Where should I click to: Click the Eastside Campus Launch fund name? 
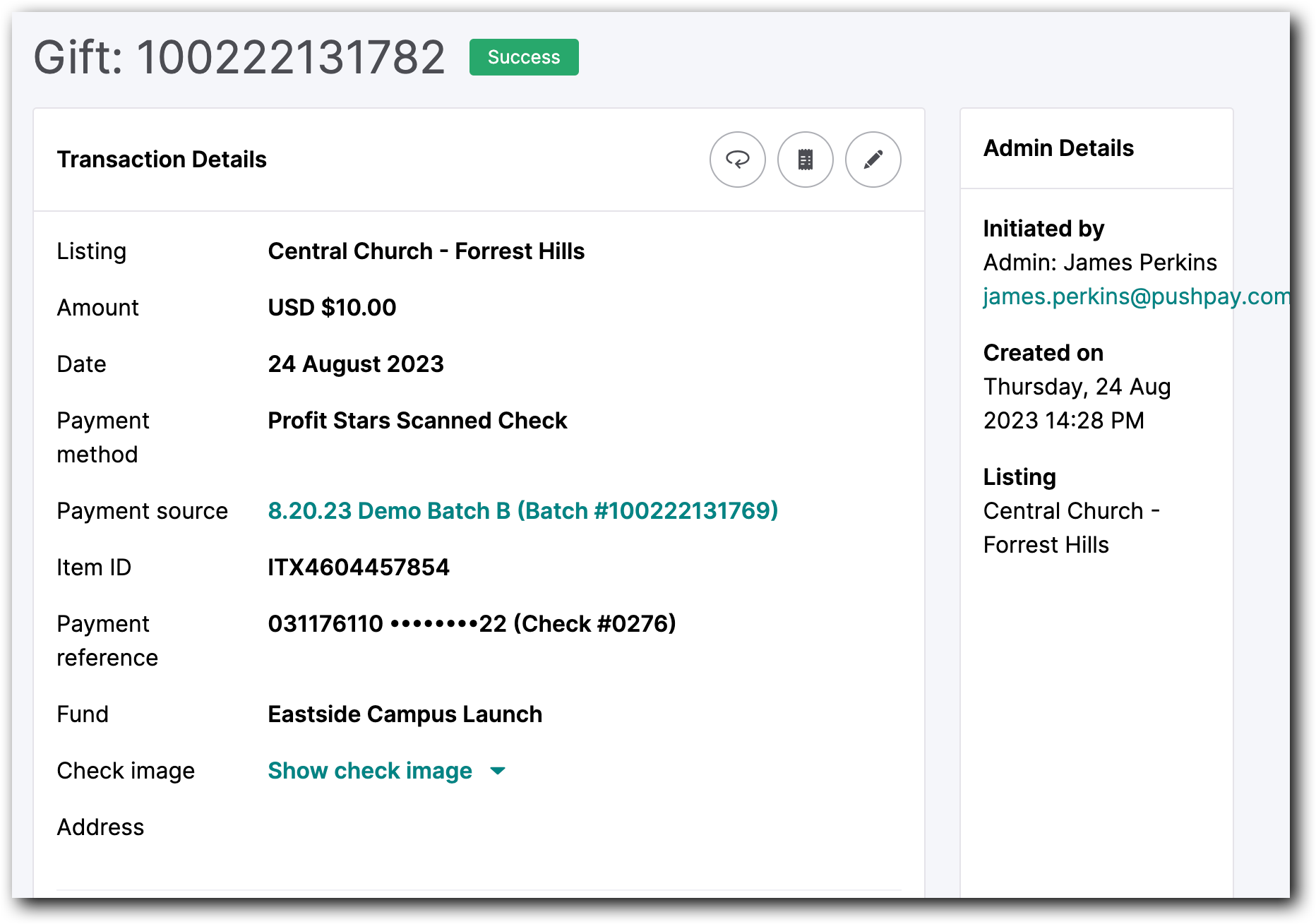click(x=404, y=714)
